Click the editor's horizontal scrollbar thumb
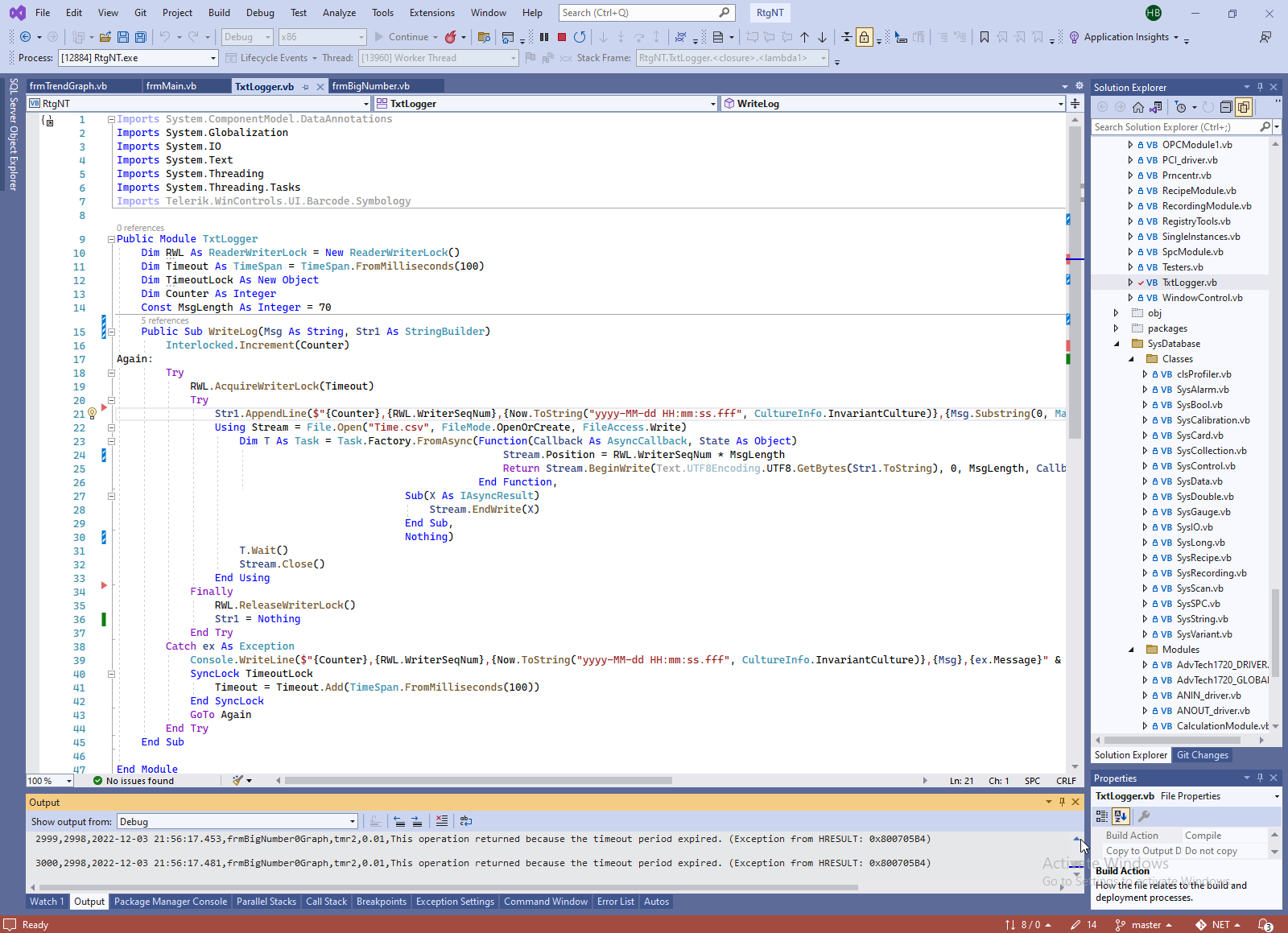 (478, 780)
